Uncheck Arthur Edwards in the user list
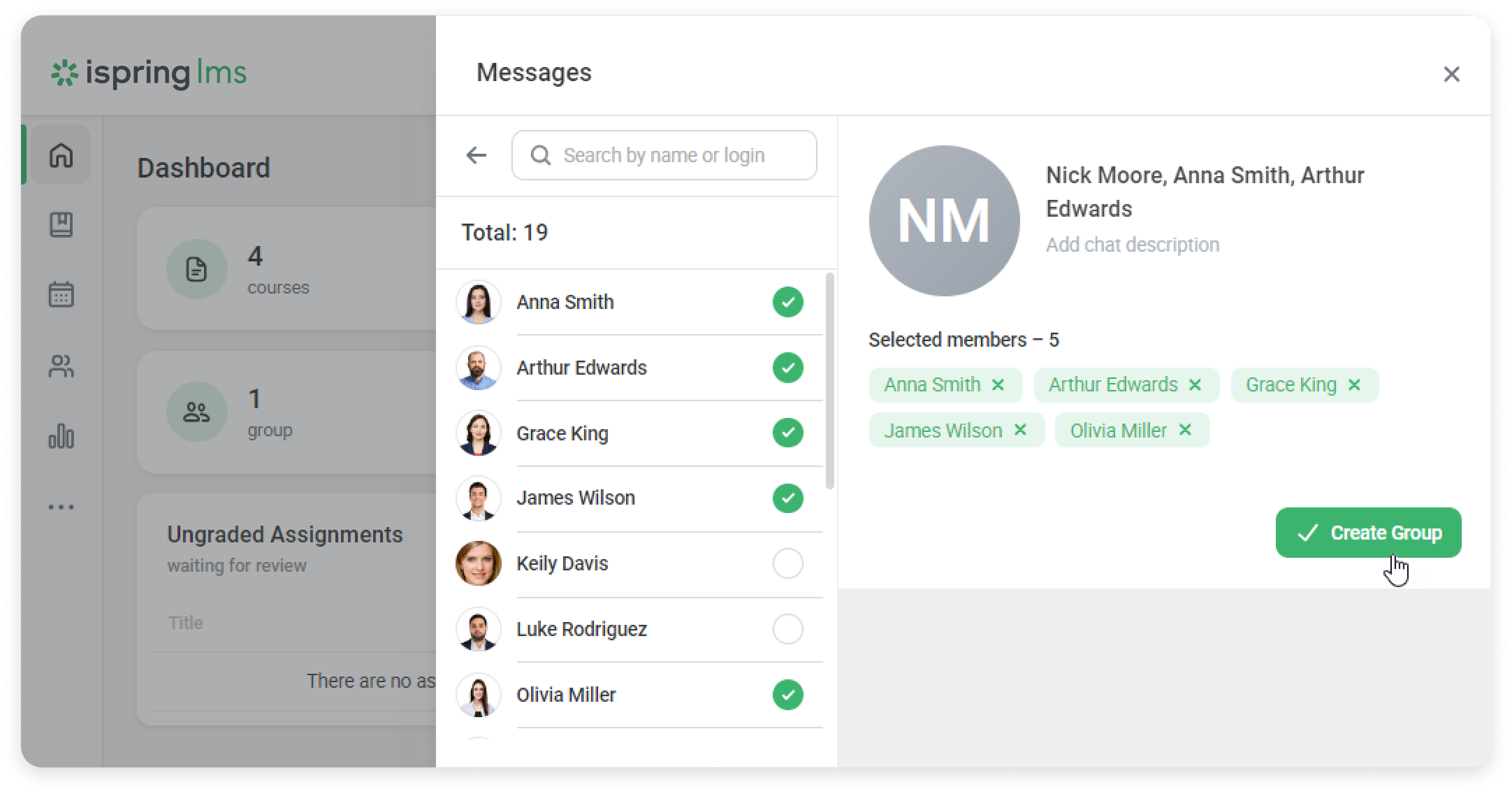This screenshot has height=794, width=1512. pos(787,368)
